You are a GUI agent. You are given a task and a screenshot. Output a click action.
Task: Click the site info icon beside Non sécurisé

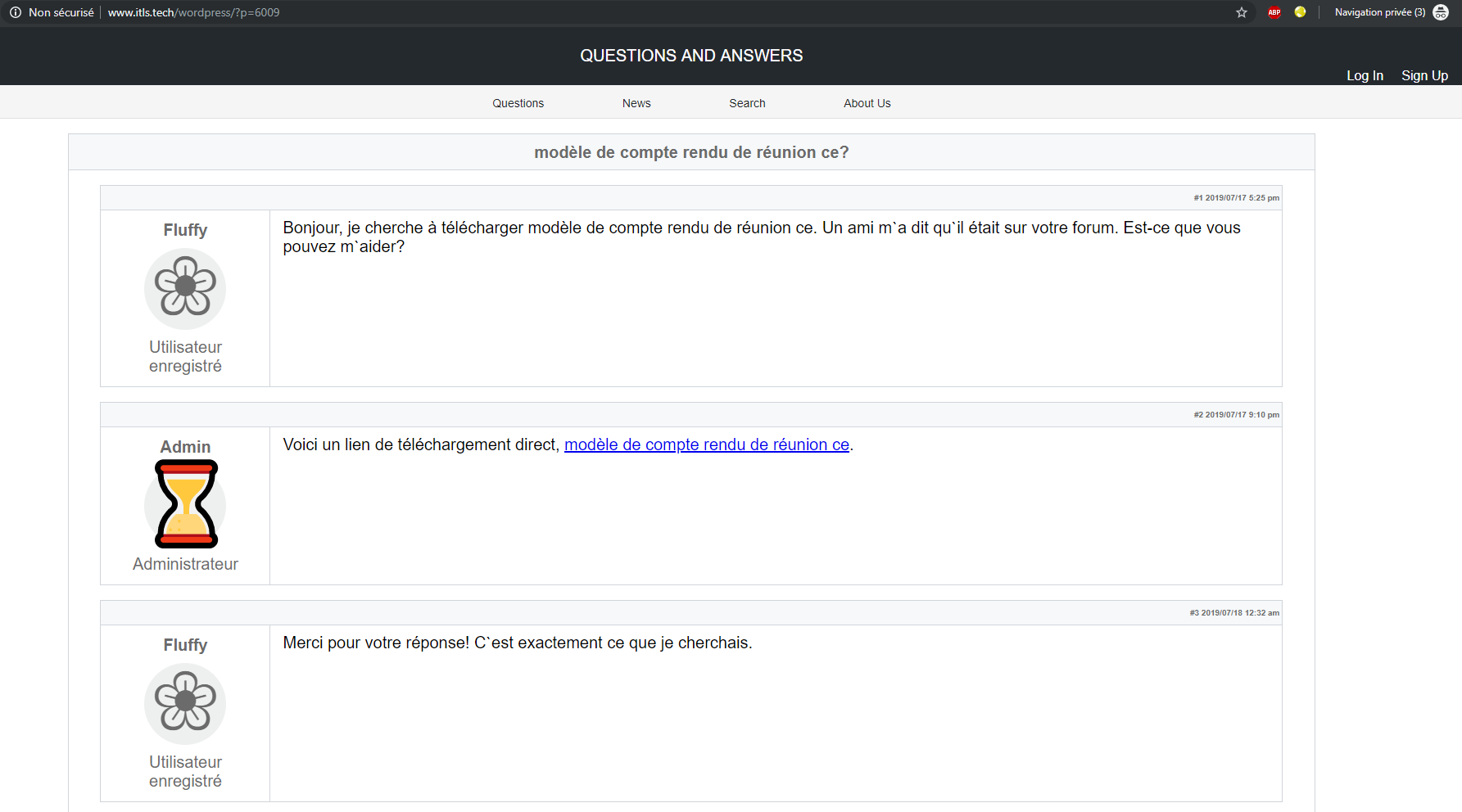pyautogui.click(x=15, y=12)
